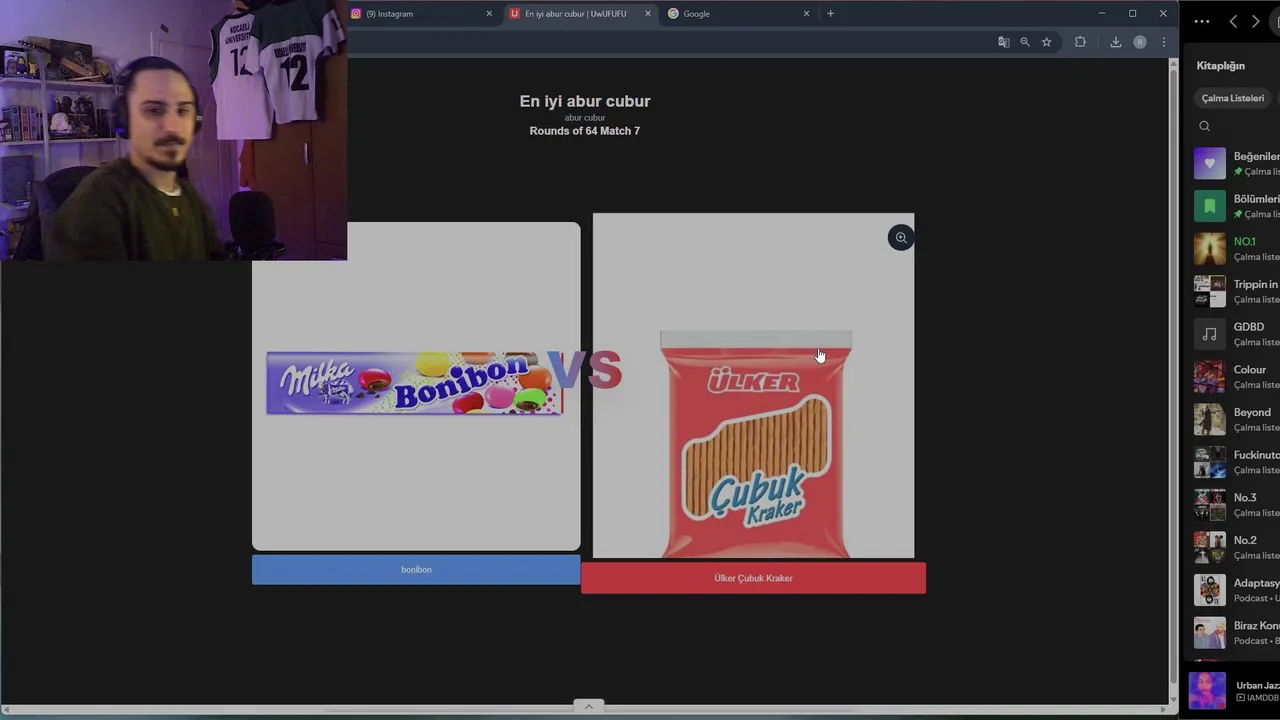Open the Bölümlerin green bookmark item
1280x720 pixels.
pyautogui.click(x=1236, y=206)
